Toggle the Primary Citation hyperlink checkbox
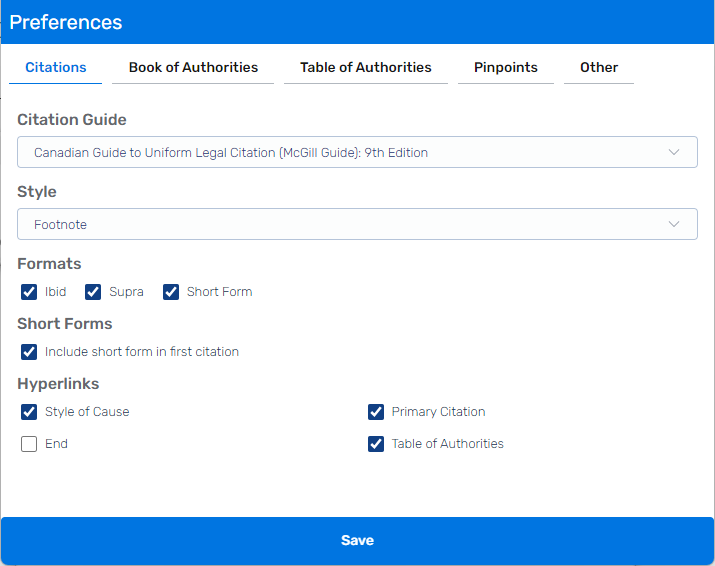715x566 pixels. 376,412
